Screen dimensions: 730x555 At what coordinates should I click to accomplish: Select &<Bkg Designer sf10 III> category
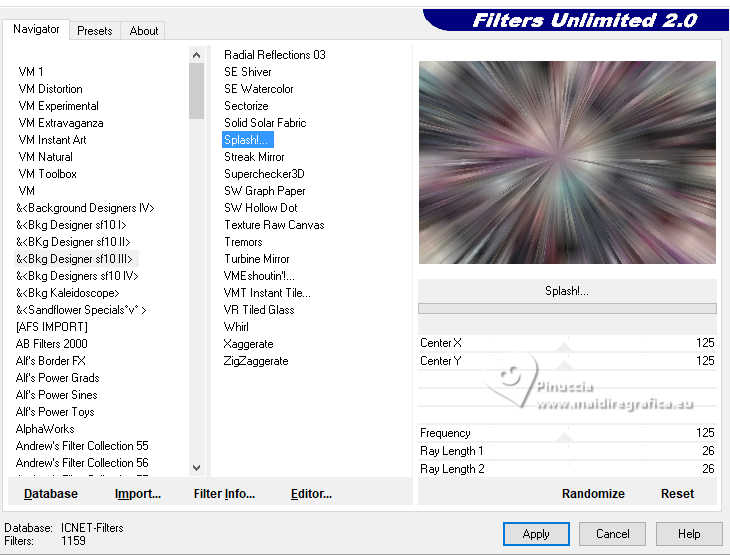(74, 259)
